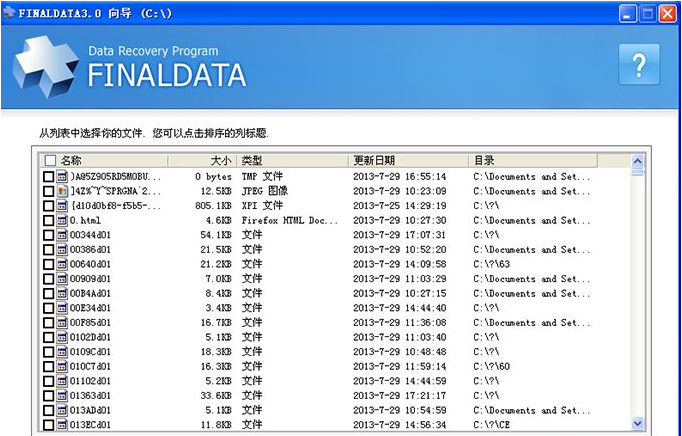This screenshot has height=436, width=682.
Task: Click file icon of 013ADd01
Action: [x=62, y=410]
